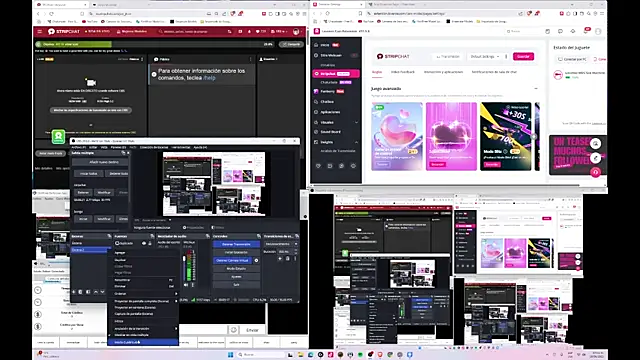640x360 pixels.
Task: Click the lock icon on Duplicado source
Action: [x=150, y=243]
